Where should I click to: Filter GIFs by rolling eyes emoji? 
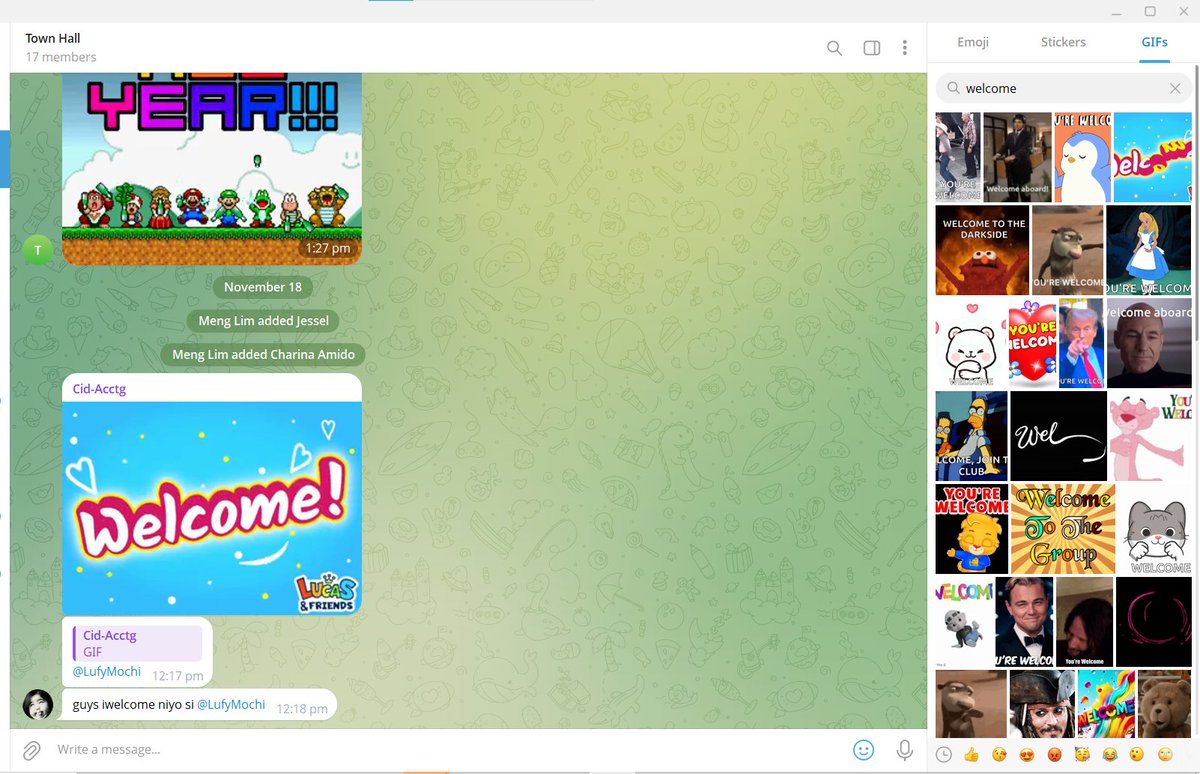pyautogui.click(x=1164, y=755)
